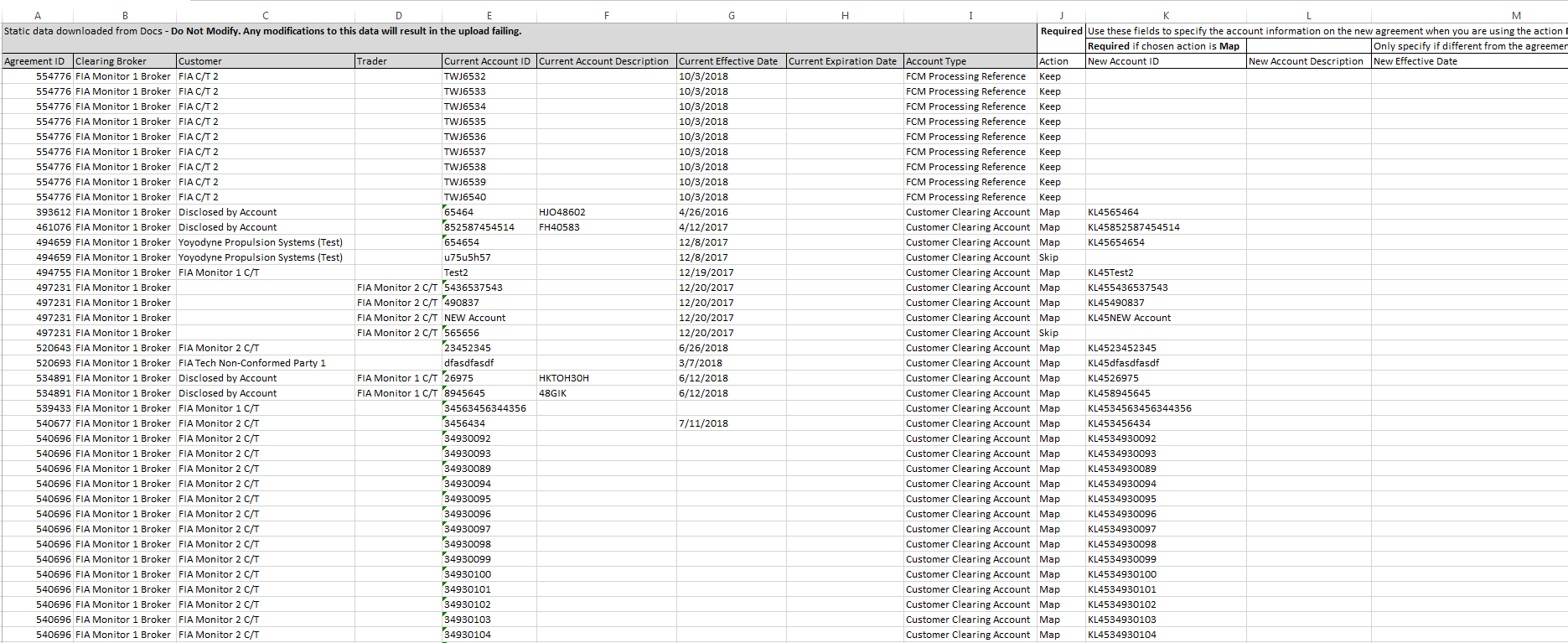Select column E header

[489, 15]
